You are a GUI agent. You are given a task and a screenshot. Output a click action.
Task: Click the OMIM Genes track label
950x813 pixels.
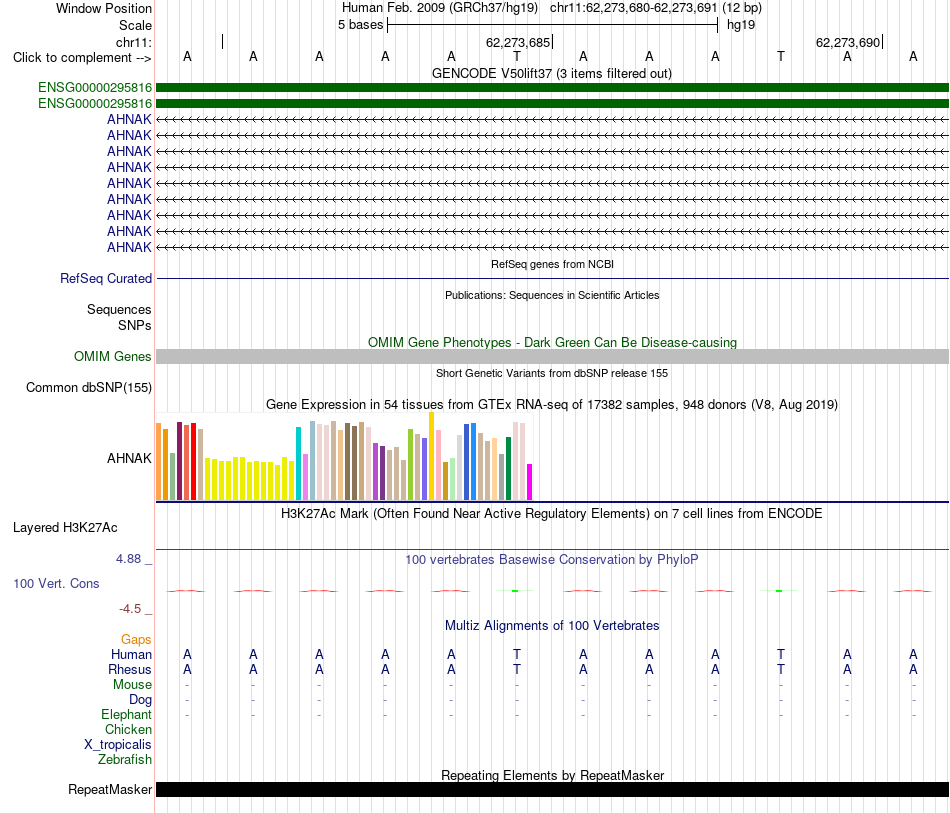tap(112, 357)
